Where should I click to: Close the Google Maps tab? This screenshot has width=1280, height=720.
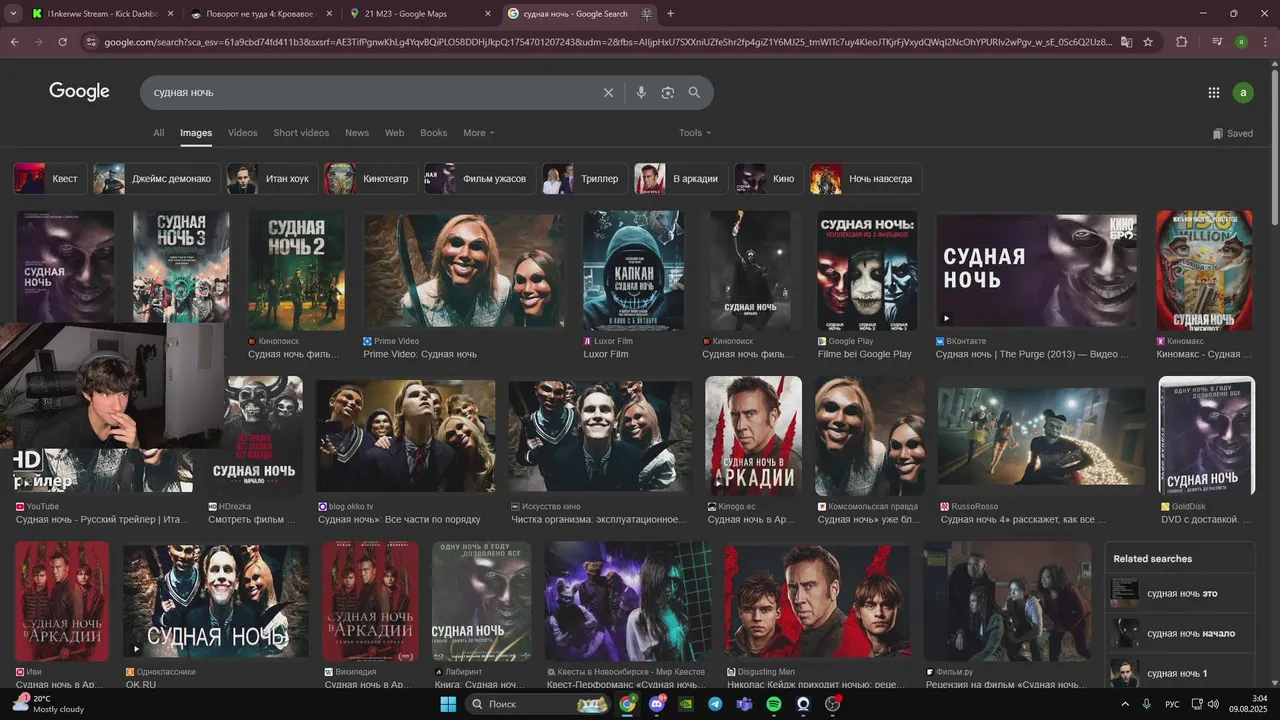[x=488, y=14]
